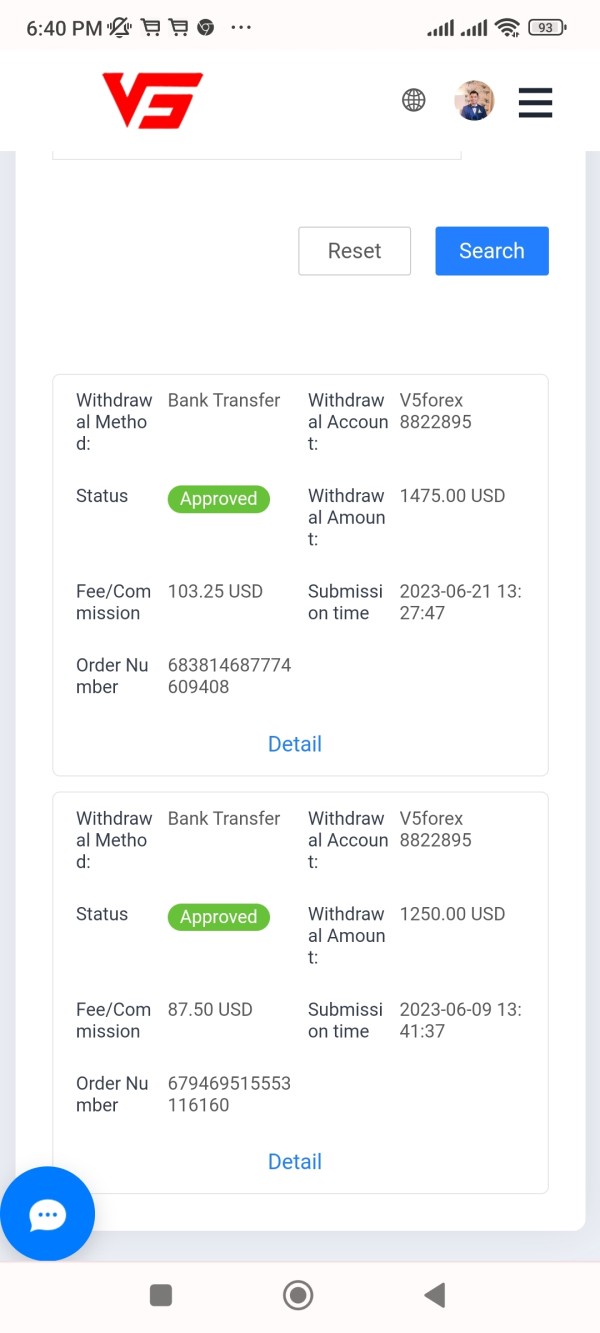Tap the partially visible input field above Reset

[256, 154]
